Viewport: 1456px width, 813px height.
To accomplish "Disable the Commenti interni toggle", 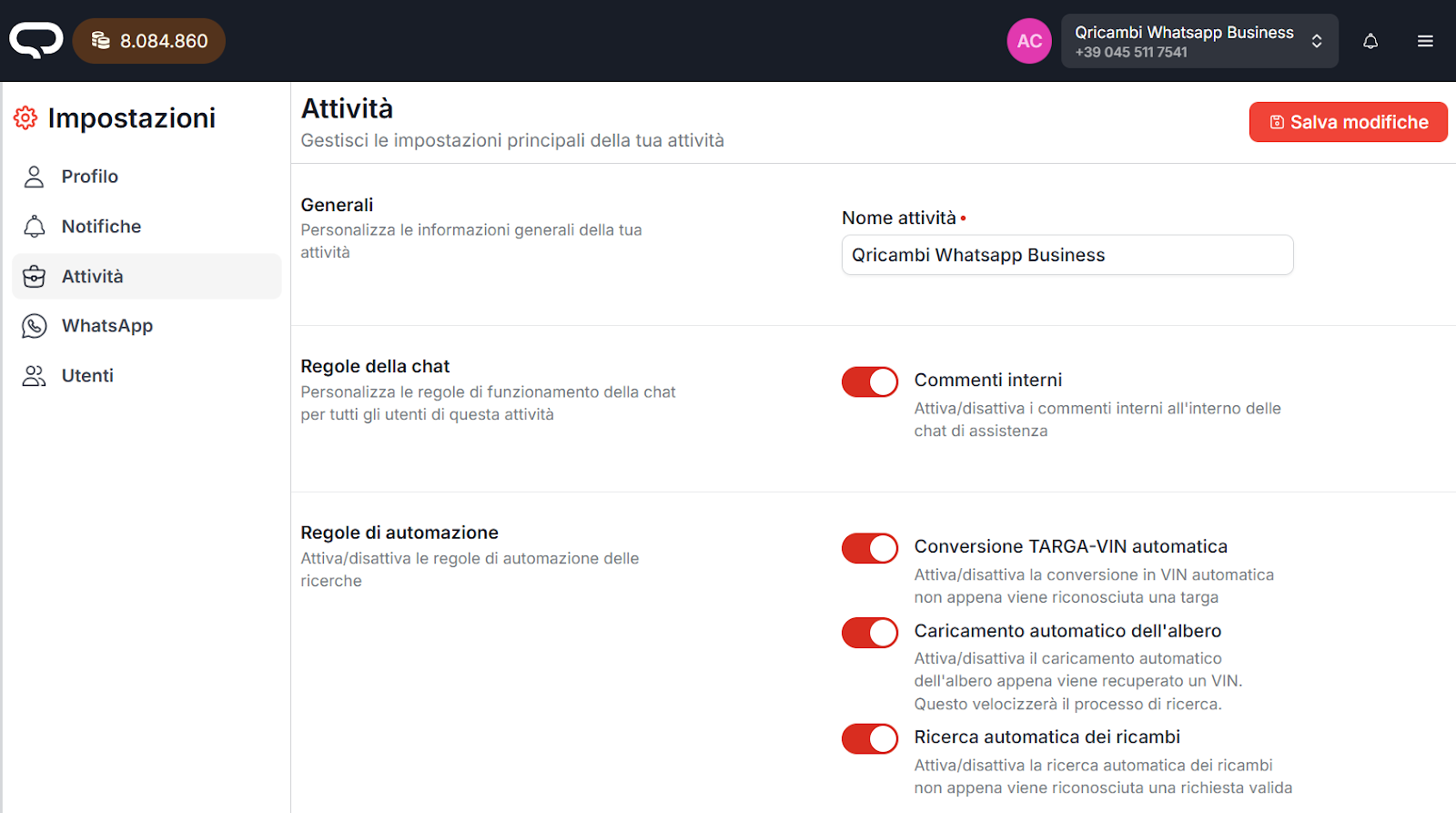I will (869, 382).
